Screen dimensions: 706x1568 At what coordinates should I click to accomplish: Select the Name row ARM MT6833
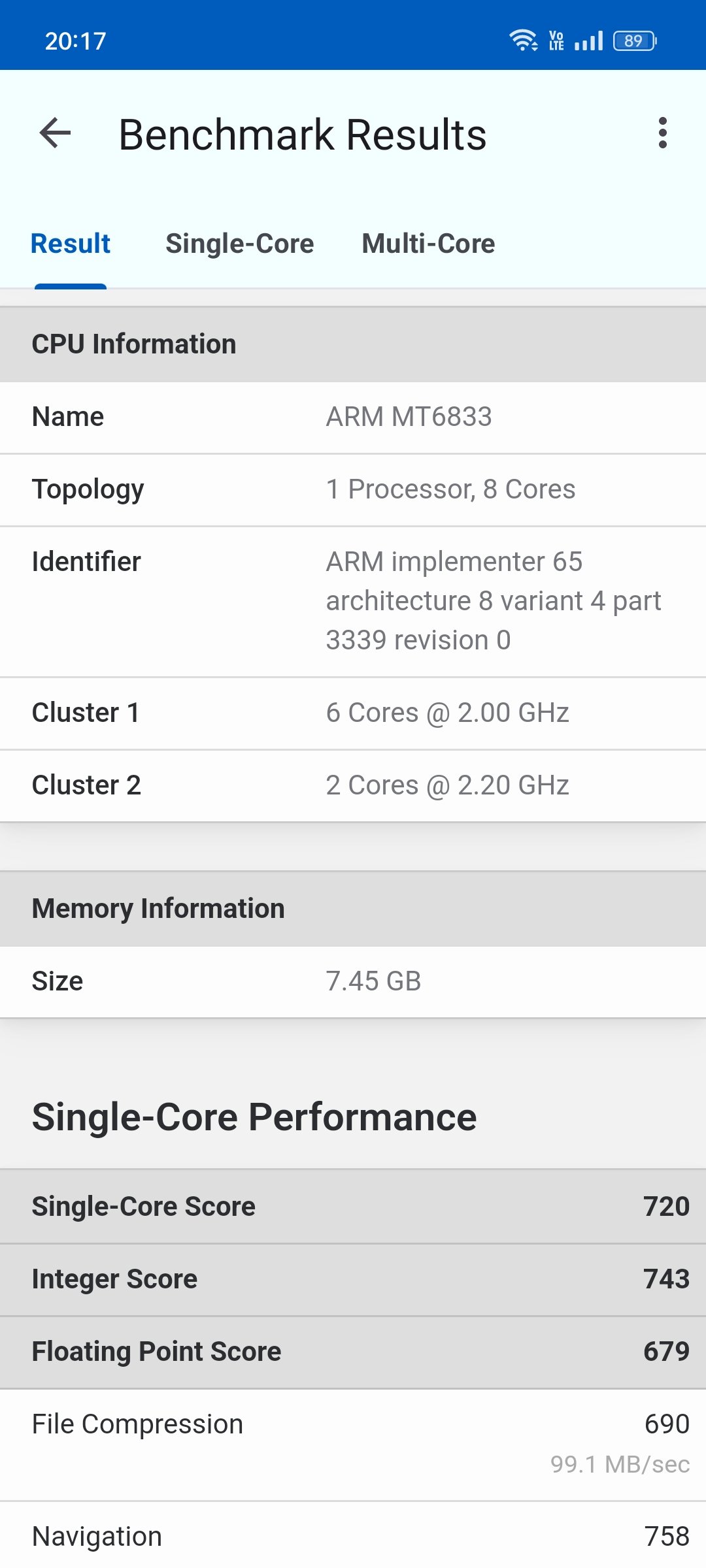pos(353,417)
